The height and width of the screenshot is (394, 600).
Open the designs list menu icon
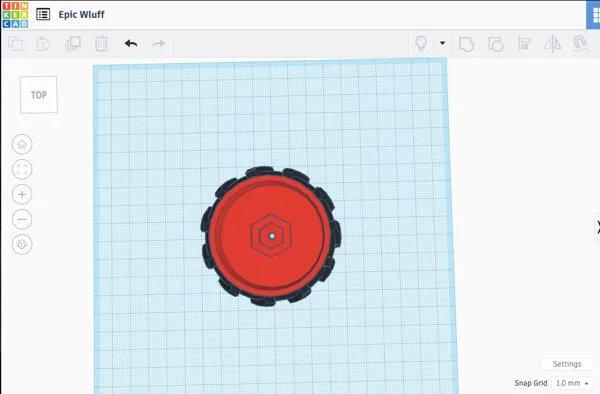(x=43, y=15)
